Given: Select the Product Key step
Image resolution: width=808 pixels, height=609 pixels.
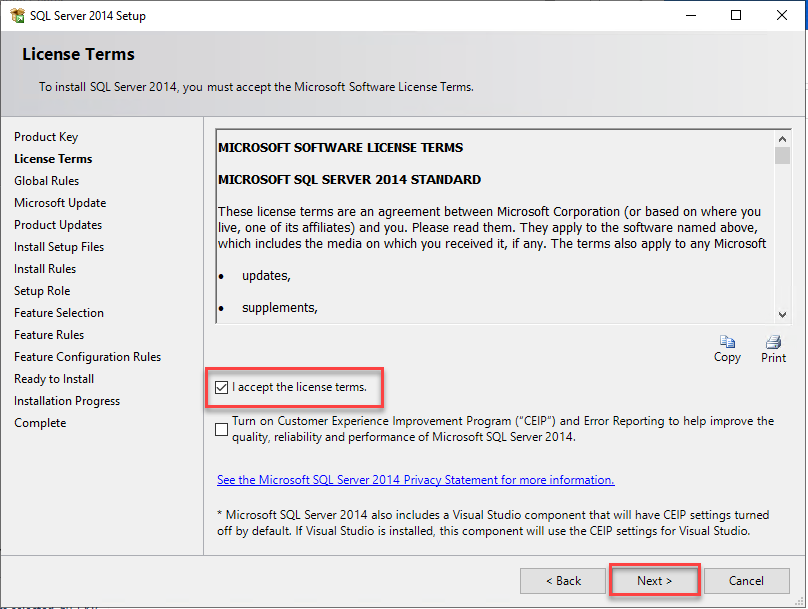Looking at the screenshot, I should (x=46, y=137).
